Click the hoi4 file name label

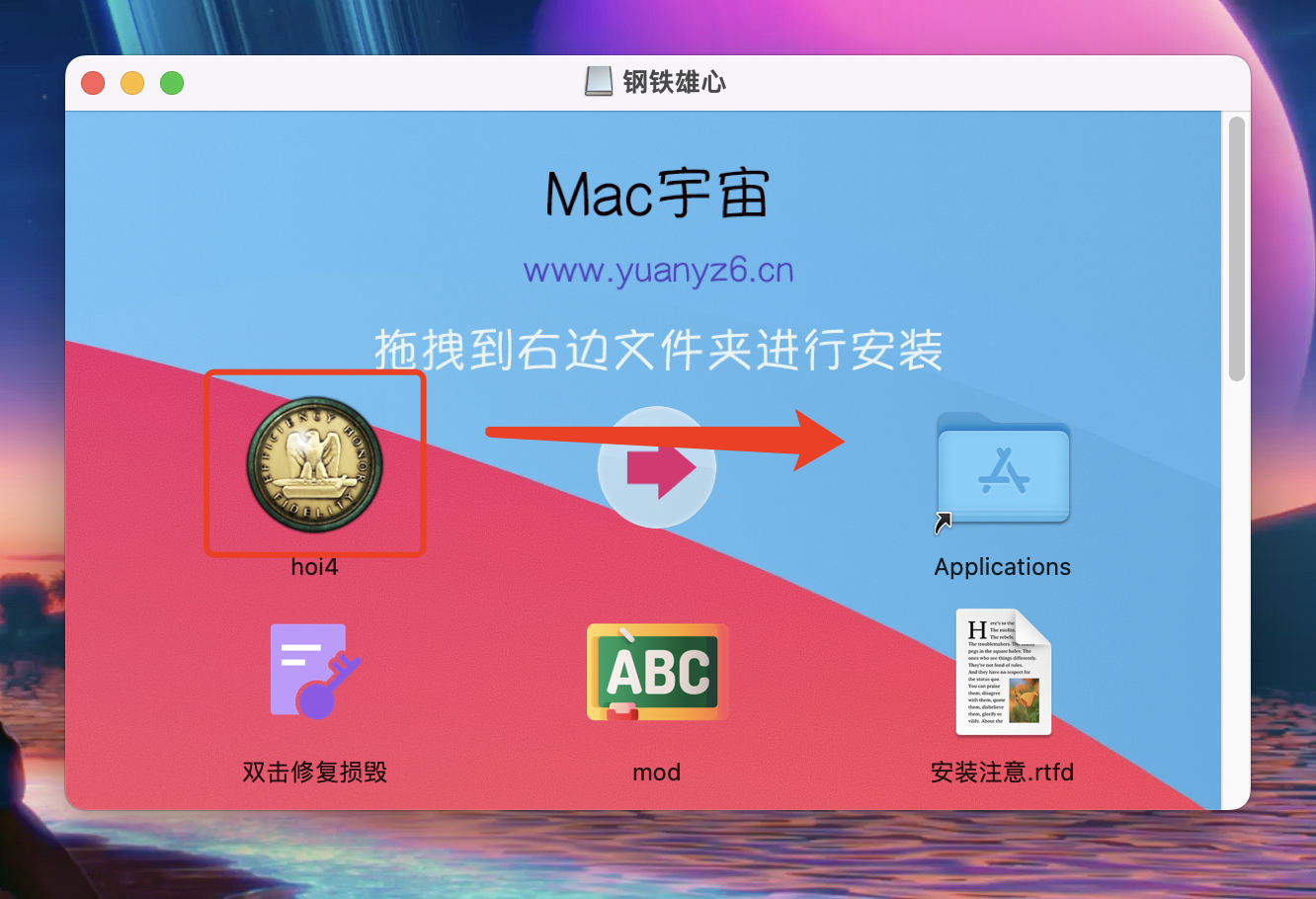point(314,567)
